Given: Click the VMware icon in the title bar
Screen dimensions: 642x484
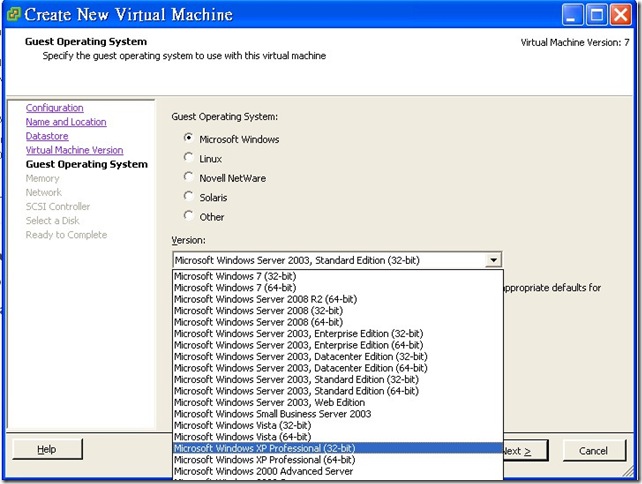Looking at the screenshot, I should pyautogui.click(x=14, y=14).
